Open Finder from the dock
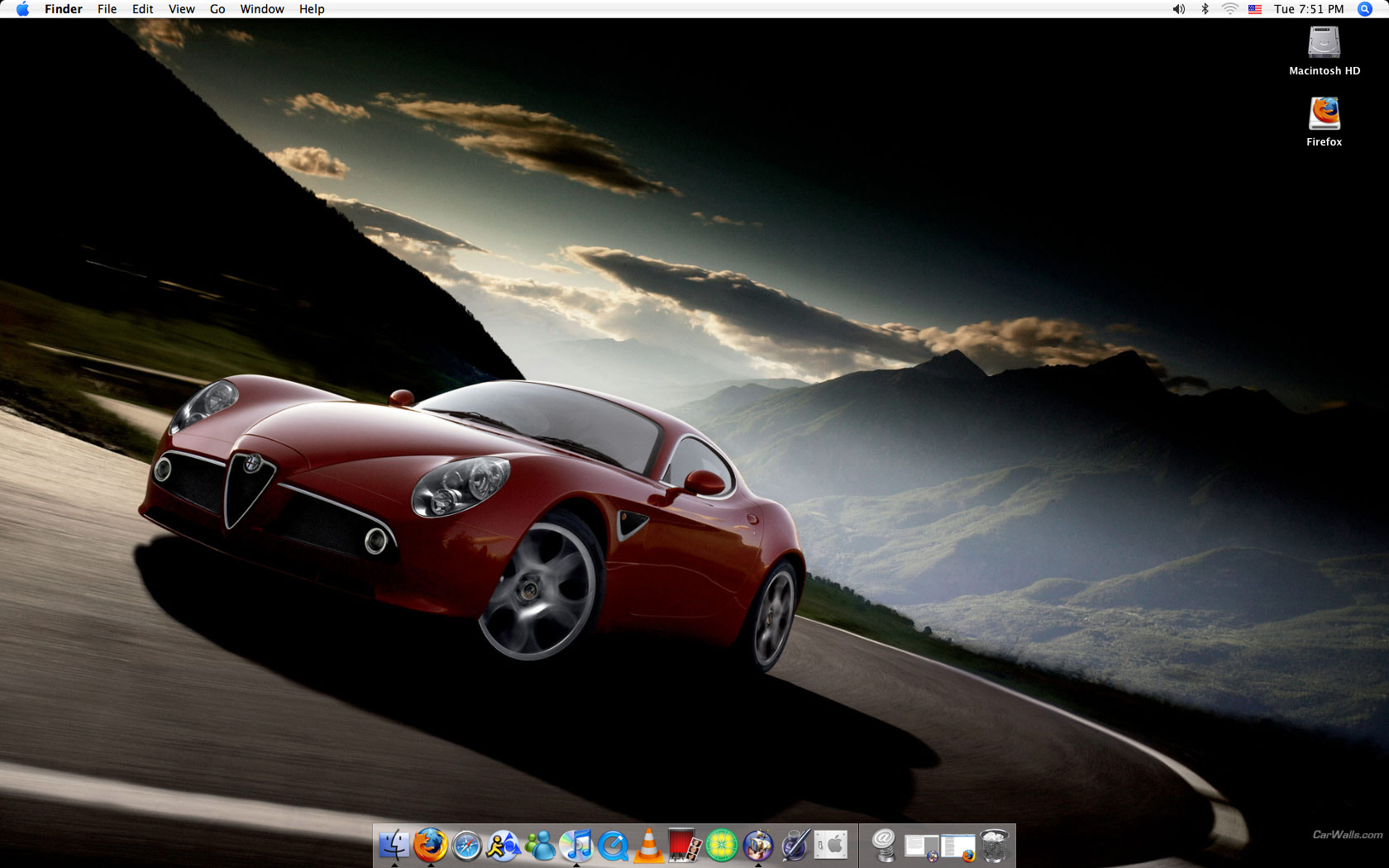Screen dimensions: 1389x868 (x=394, y=846)
